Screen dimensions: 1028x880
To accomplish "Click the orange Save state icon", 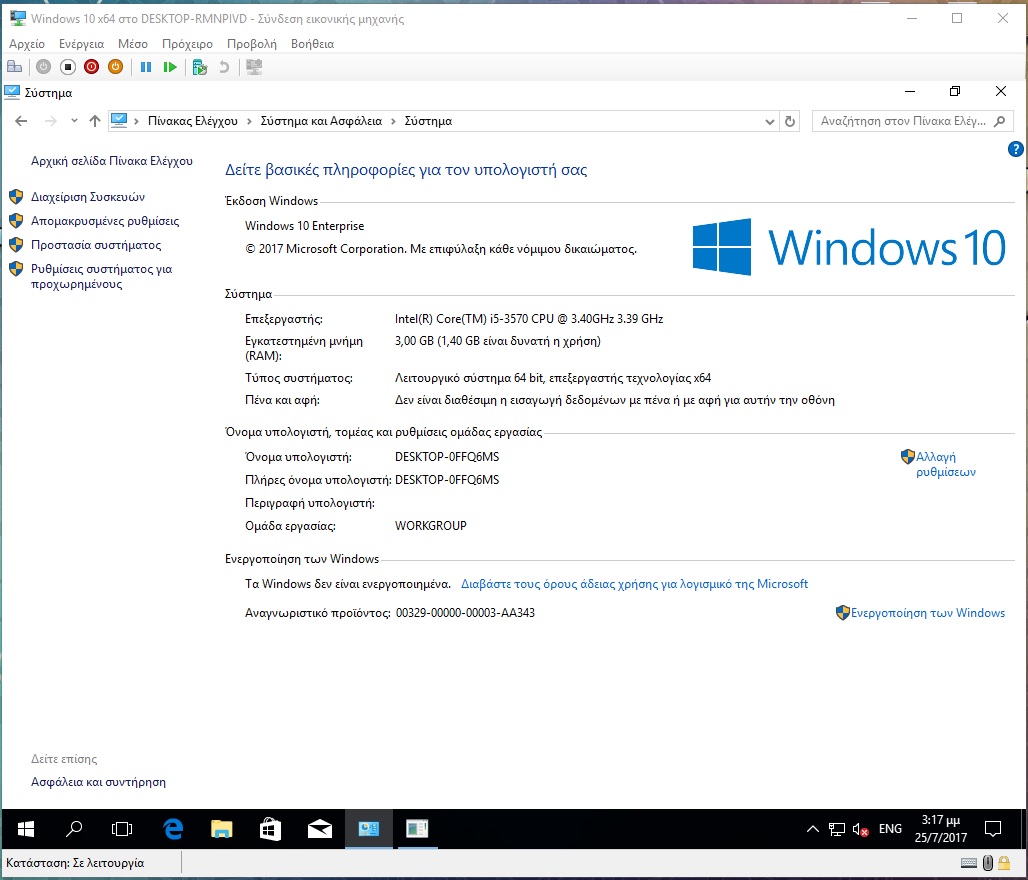I will 115,67.
